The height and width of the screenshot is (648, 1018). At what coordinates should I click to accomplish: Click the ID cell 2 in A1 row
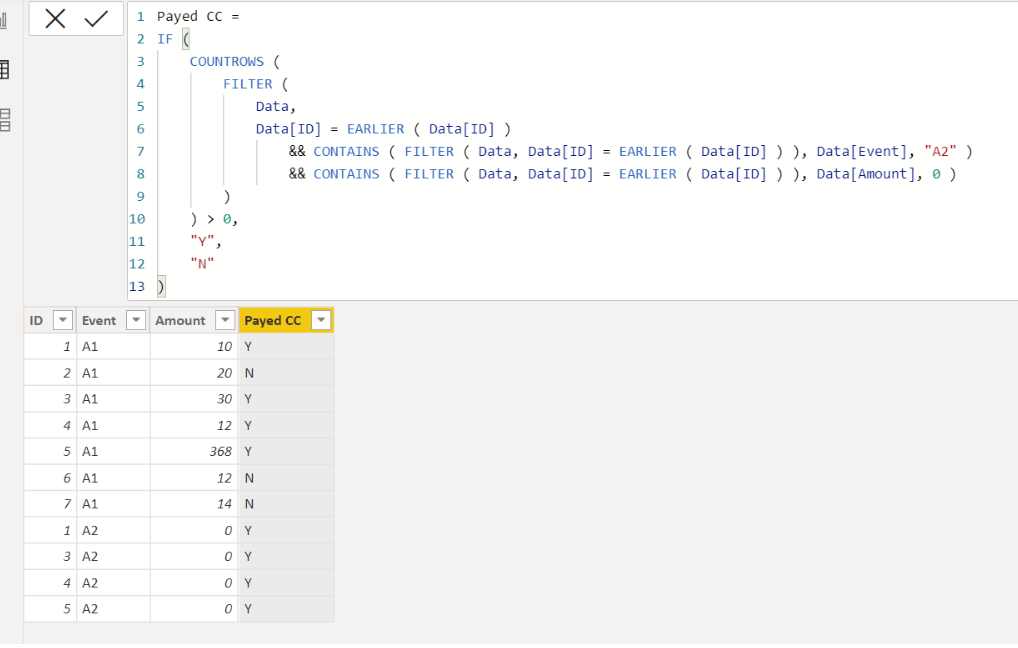point(50,373)
